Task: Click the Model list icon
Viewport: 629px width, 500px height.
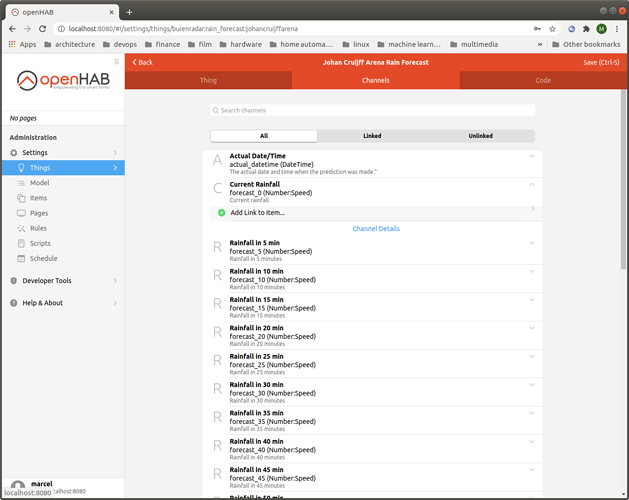Action: (21, 183)
